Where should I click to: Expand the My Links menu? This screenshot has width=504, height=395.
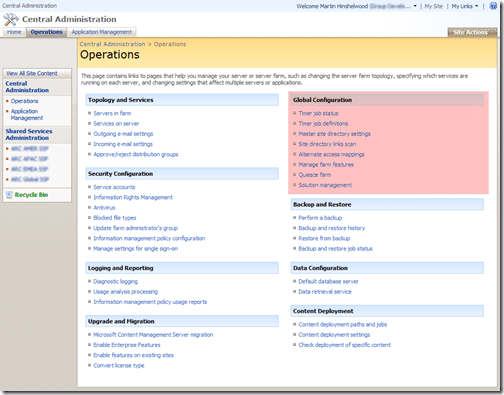[465, 6]
